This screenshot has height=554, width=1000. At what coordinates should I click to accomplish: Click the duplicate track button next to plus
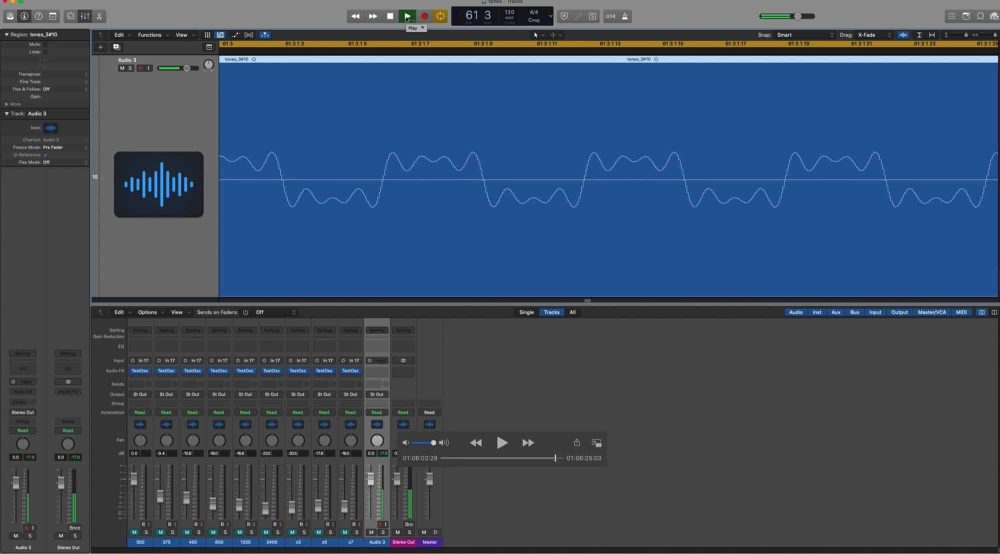click(116, 47)
